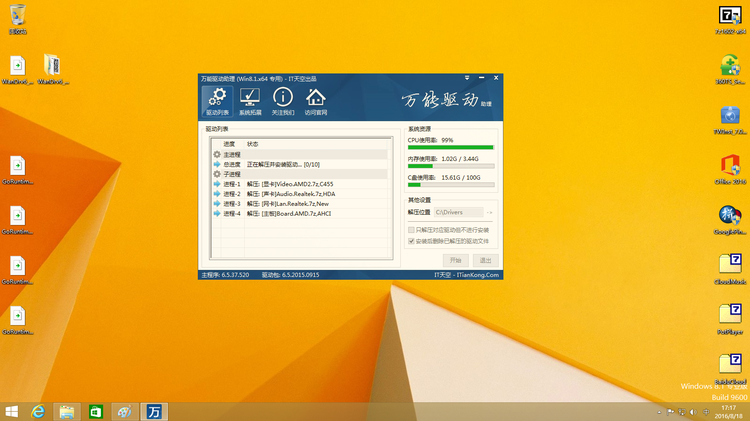This screenshot has height=421, width=750.
Task: Enable the 只解压对应驱动但不进行安装 checkbox
Action: 411,230
